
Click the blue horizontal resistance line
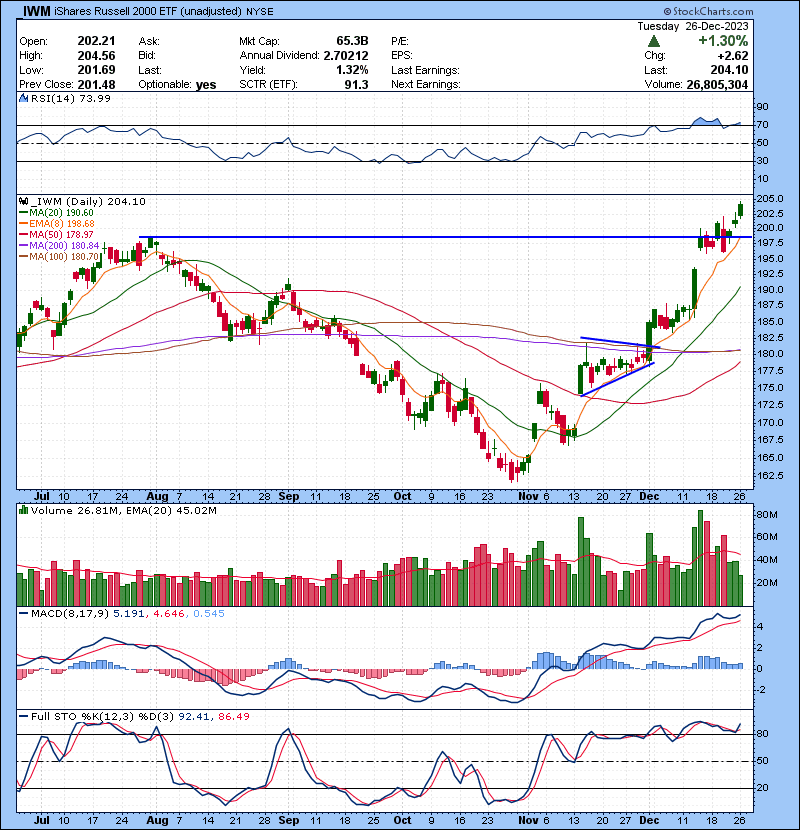click(x=400, y=238)
